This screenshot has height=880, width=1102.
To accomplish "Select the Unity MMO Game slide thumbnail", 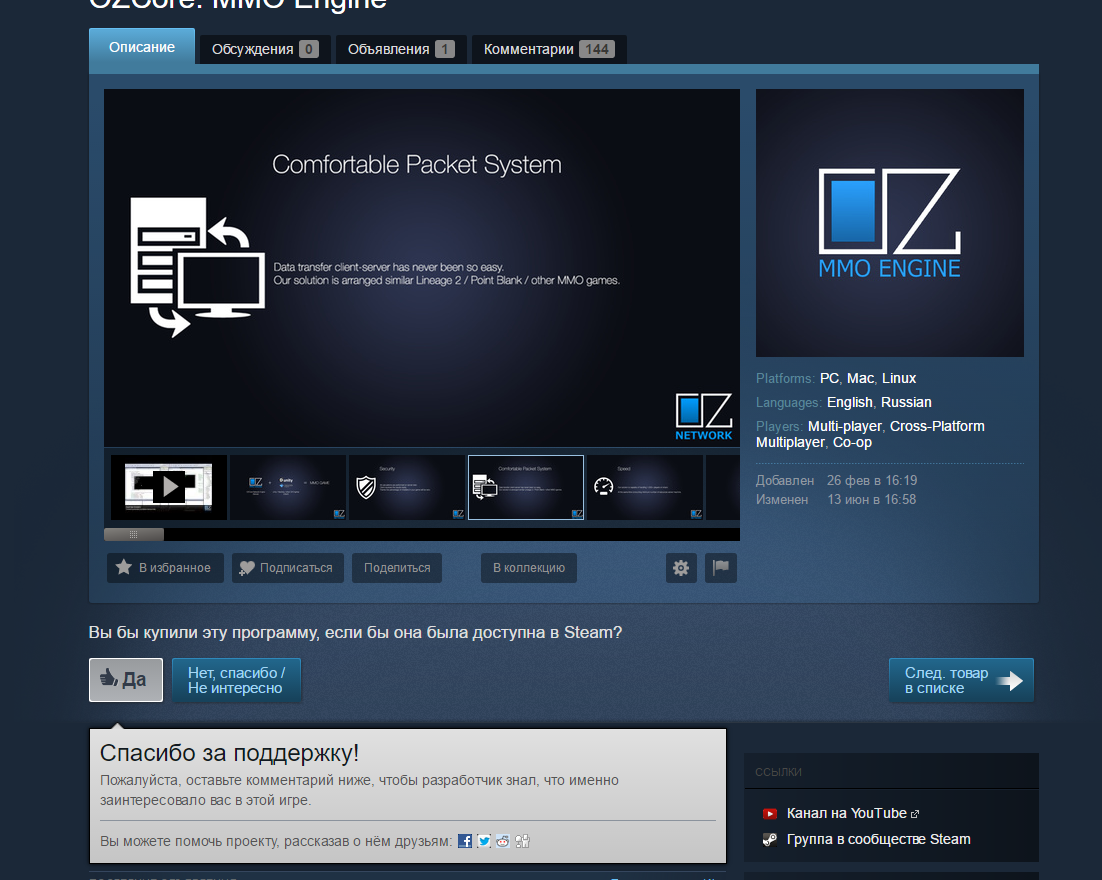I will click(288, 487).
